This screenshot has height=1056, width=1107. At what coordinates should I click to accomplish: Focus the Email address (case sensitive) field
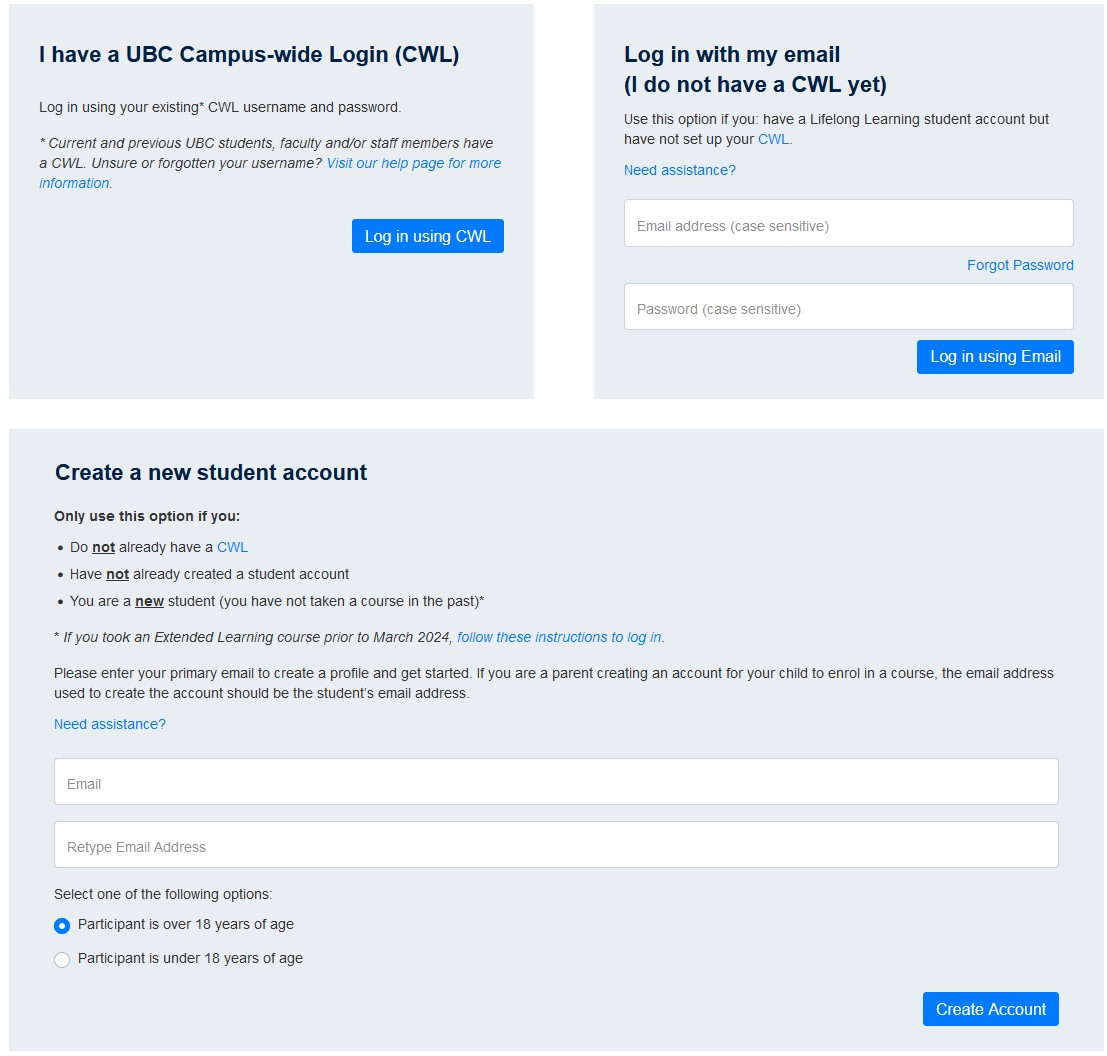(848, 223)
